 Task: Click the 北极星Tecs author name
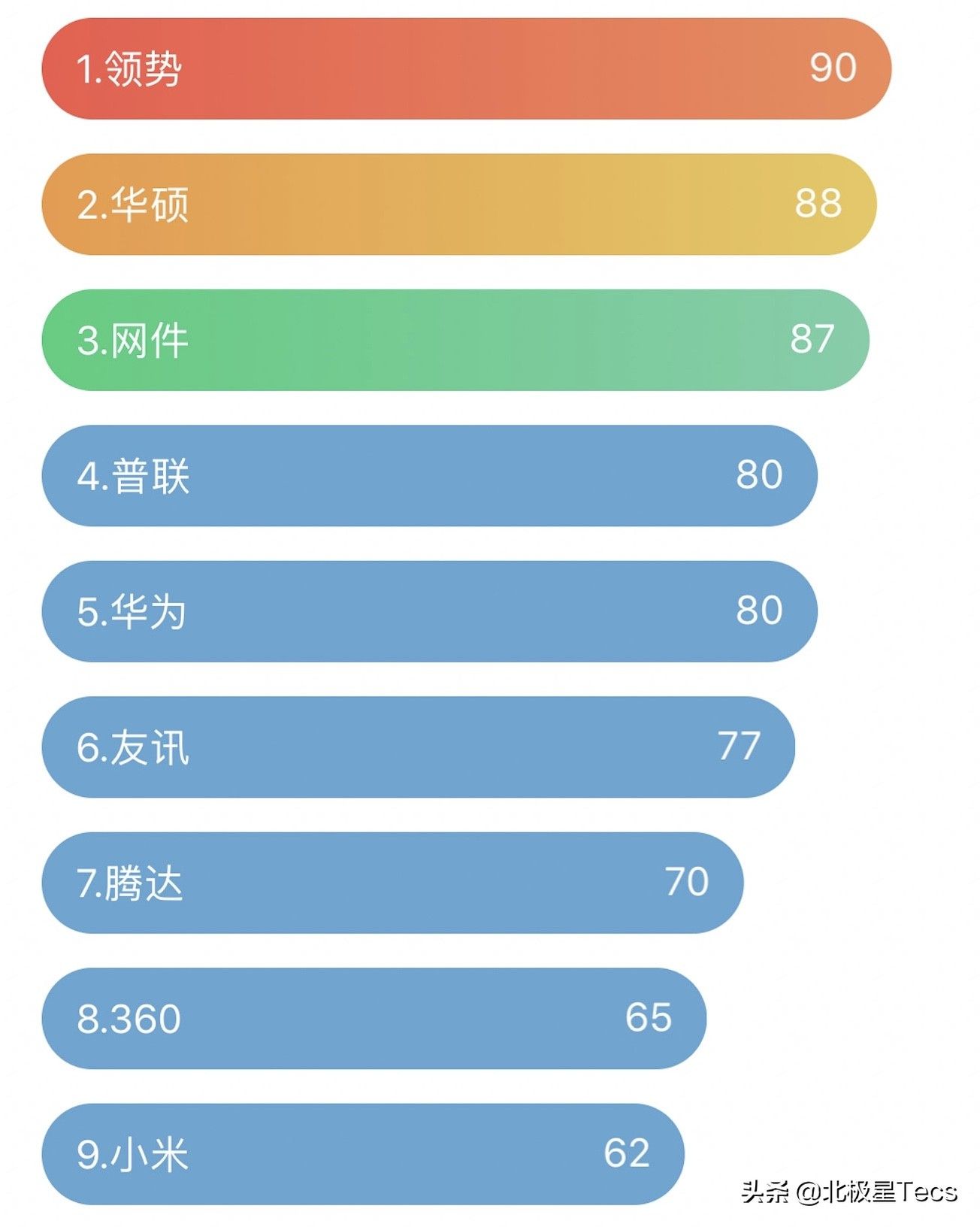pos(889,1192)
